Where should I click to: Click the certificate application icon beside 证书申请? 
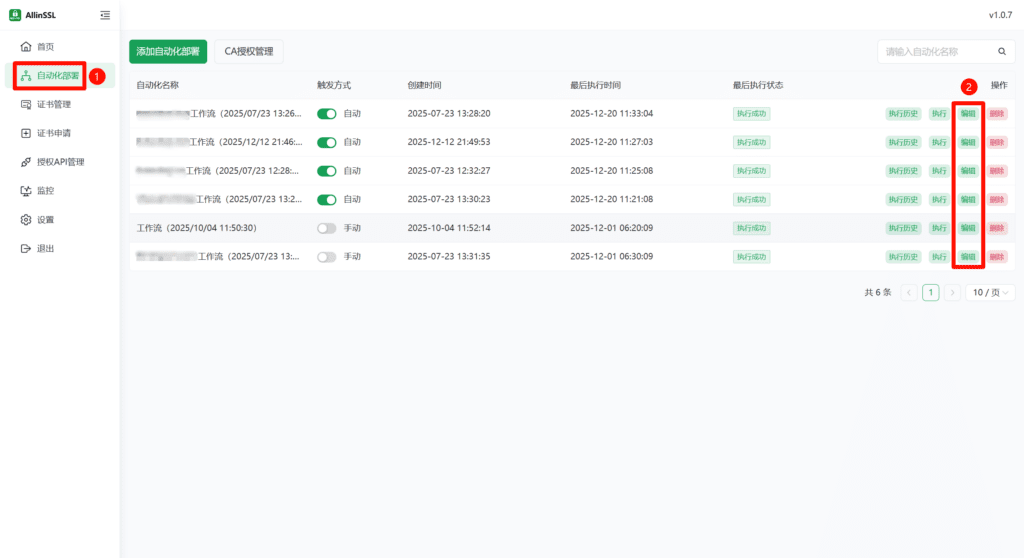[x=26, y=133]
